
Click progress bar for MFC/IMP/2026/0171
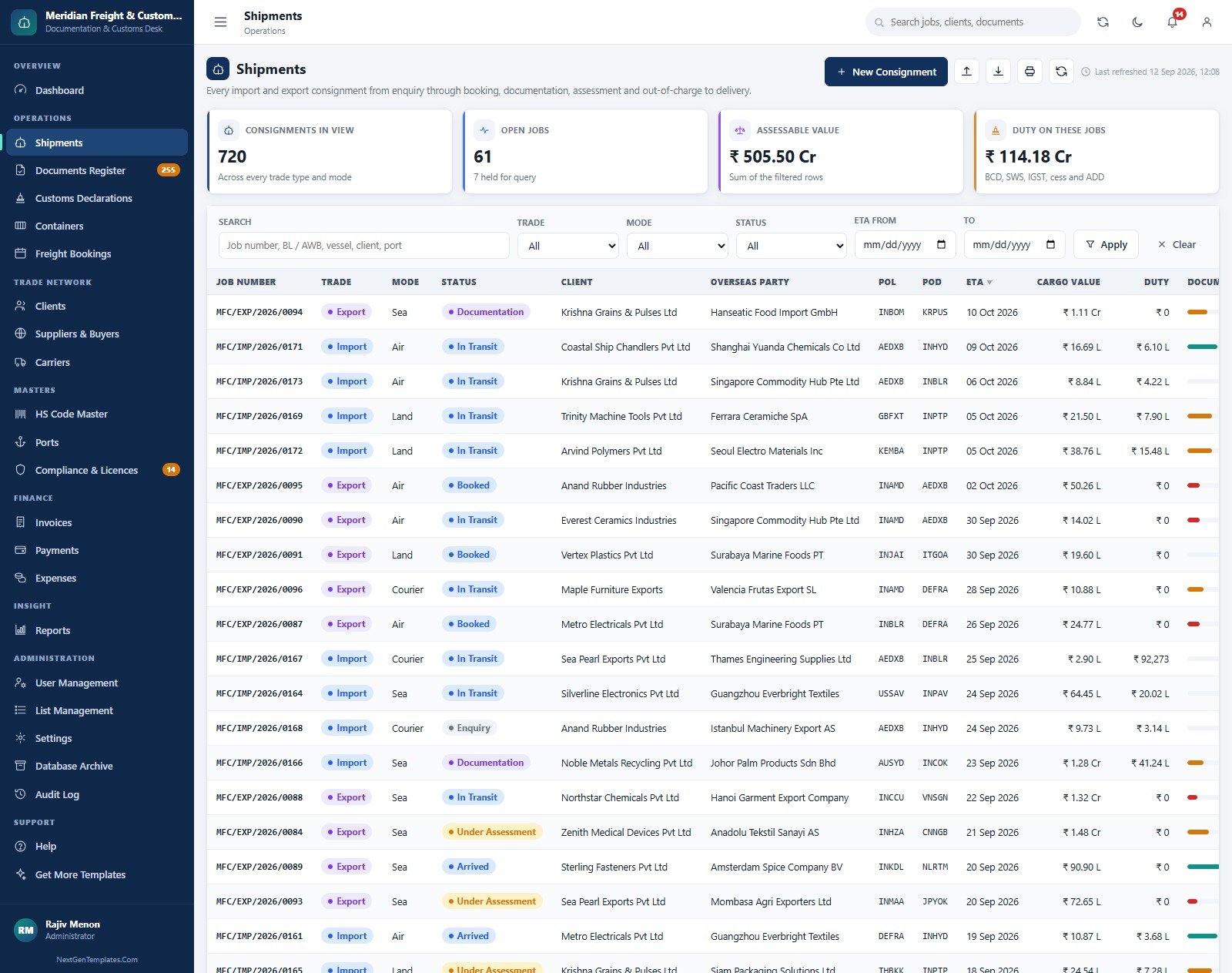click(1202, 347)
